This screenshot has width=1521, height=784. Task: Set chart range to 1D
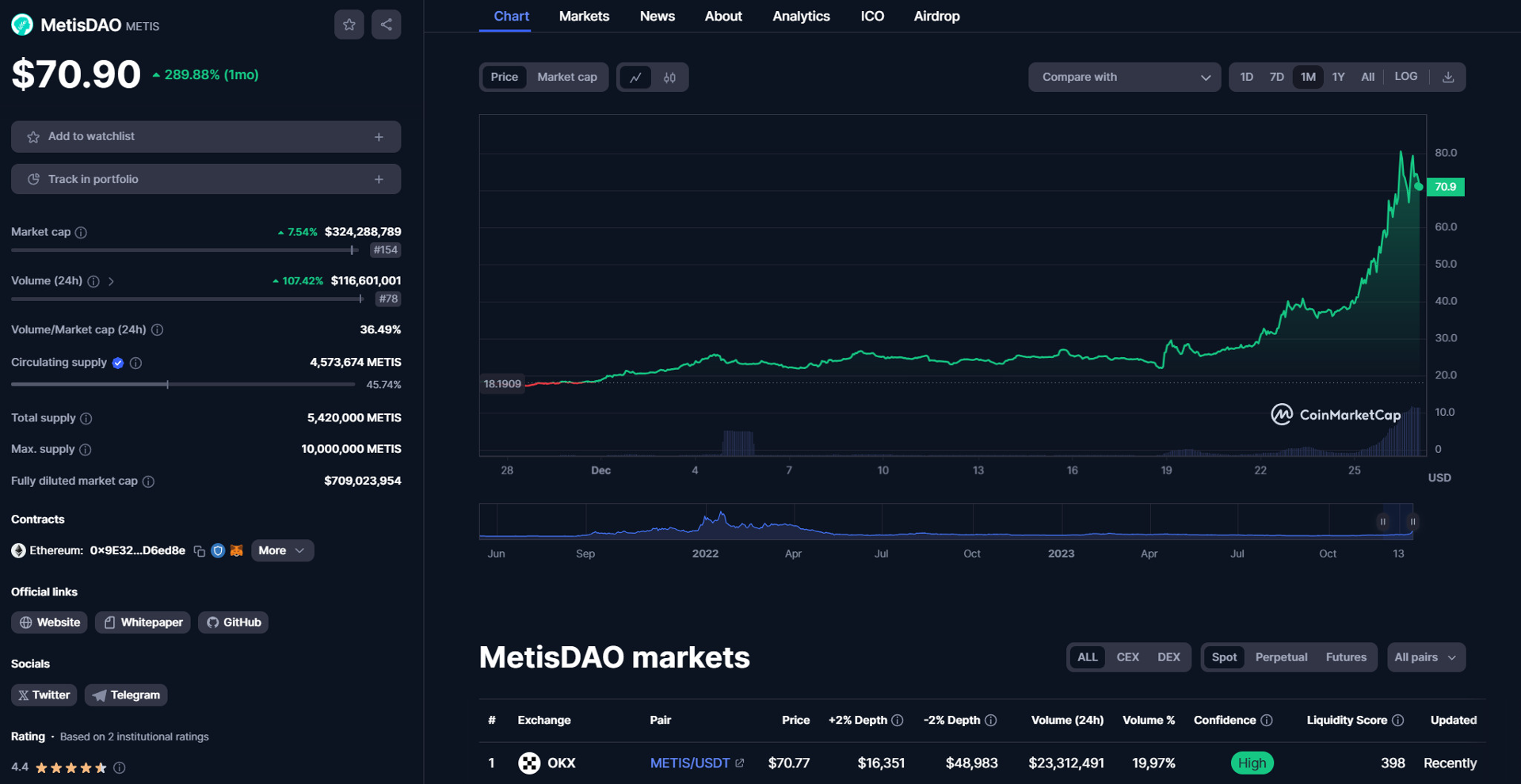(x=1246, y=77)
